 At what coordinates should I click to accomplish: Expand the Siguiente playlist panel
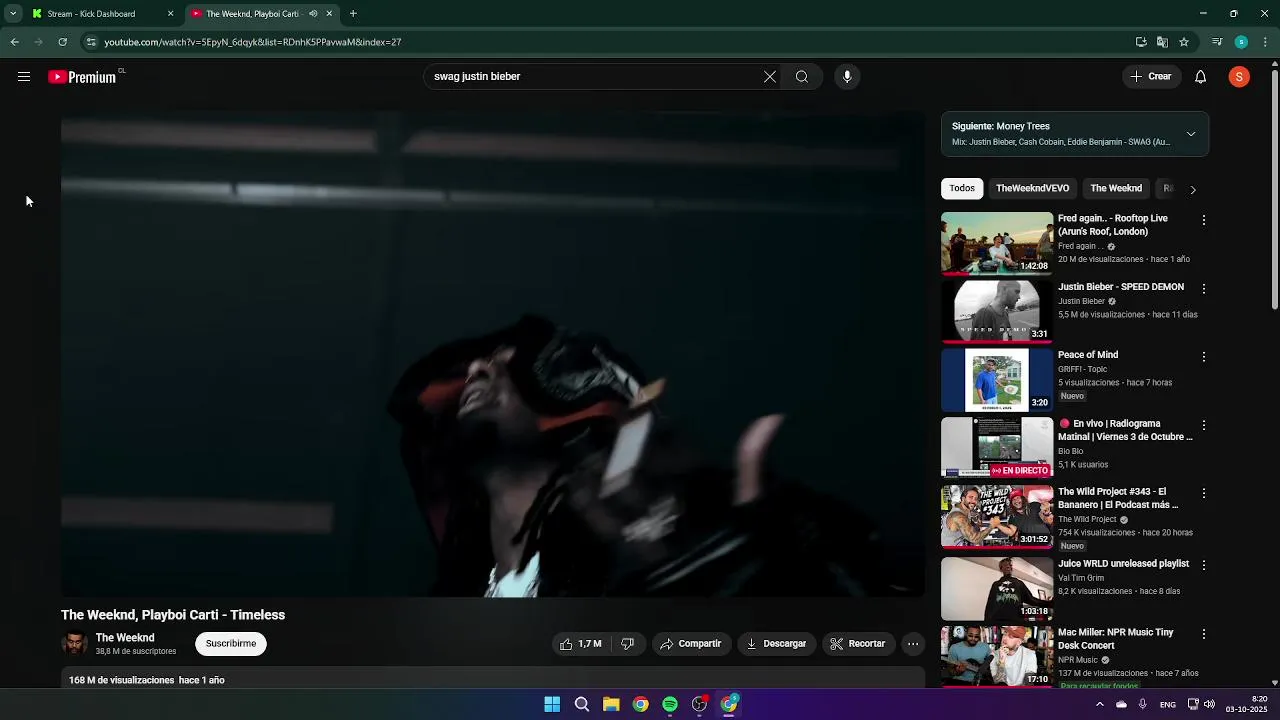(1191, 134)
